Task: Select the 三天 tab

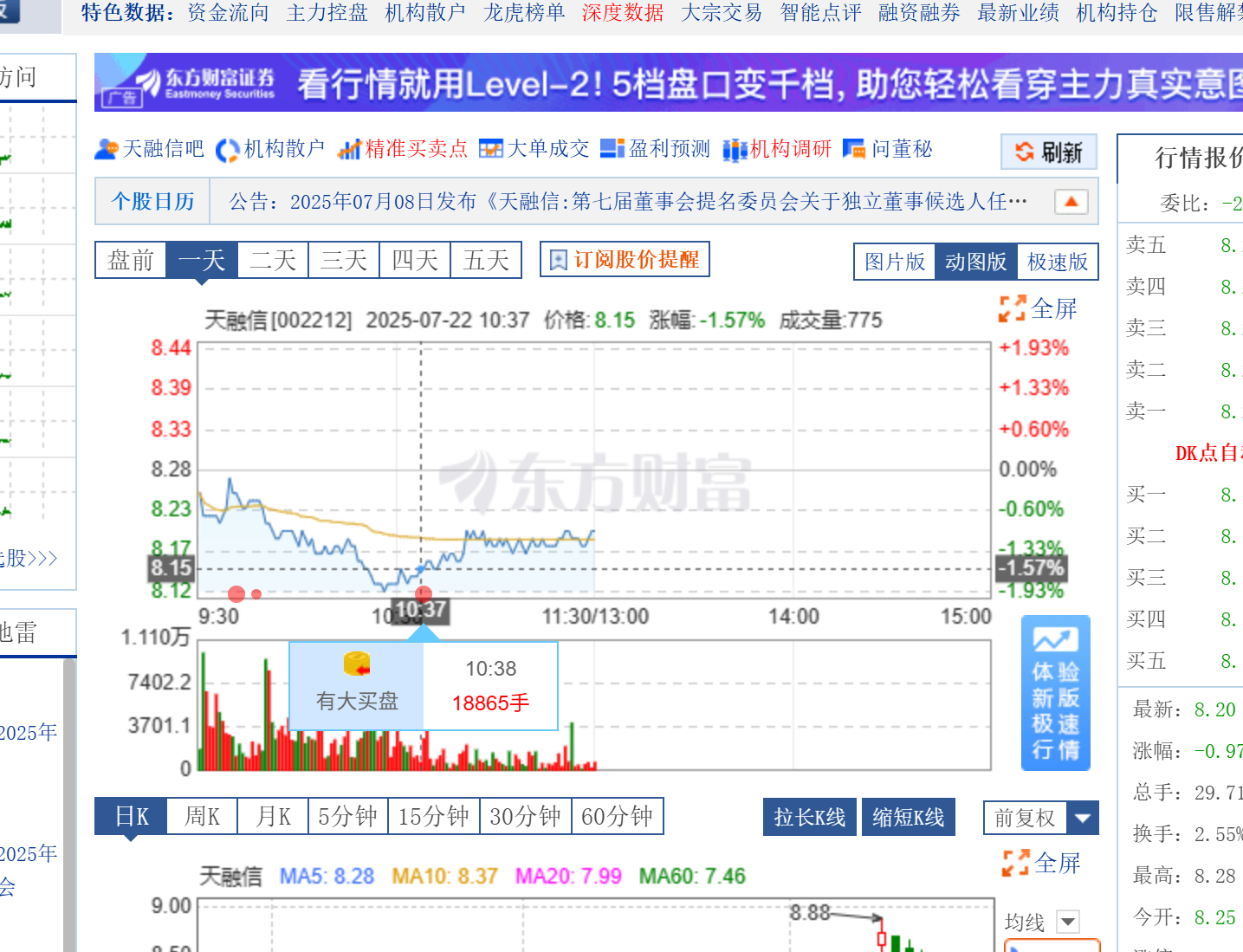Action: [x=344, y=260]
